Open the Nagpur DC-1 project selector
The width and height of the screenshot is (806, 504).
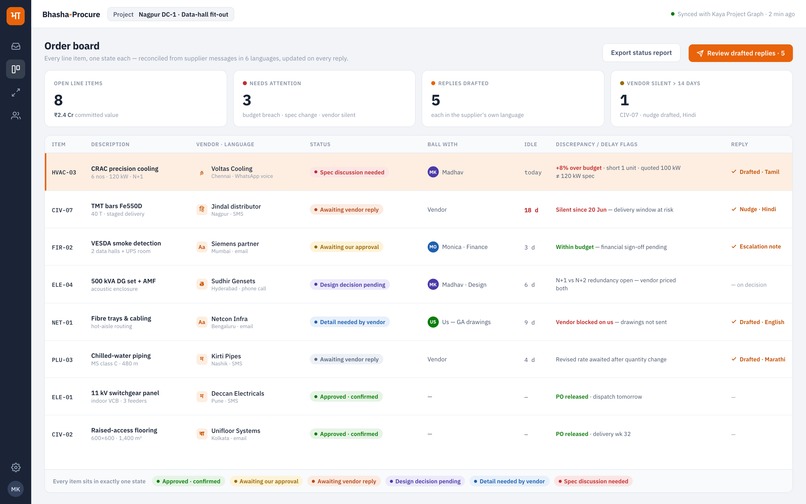click(171, 14)
